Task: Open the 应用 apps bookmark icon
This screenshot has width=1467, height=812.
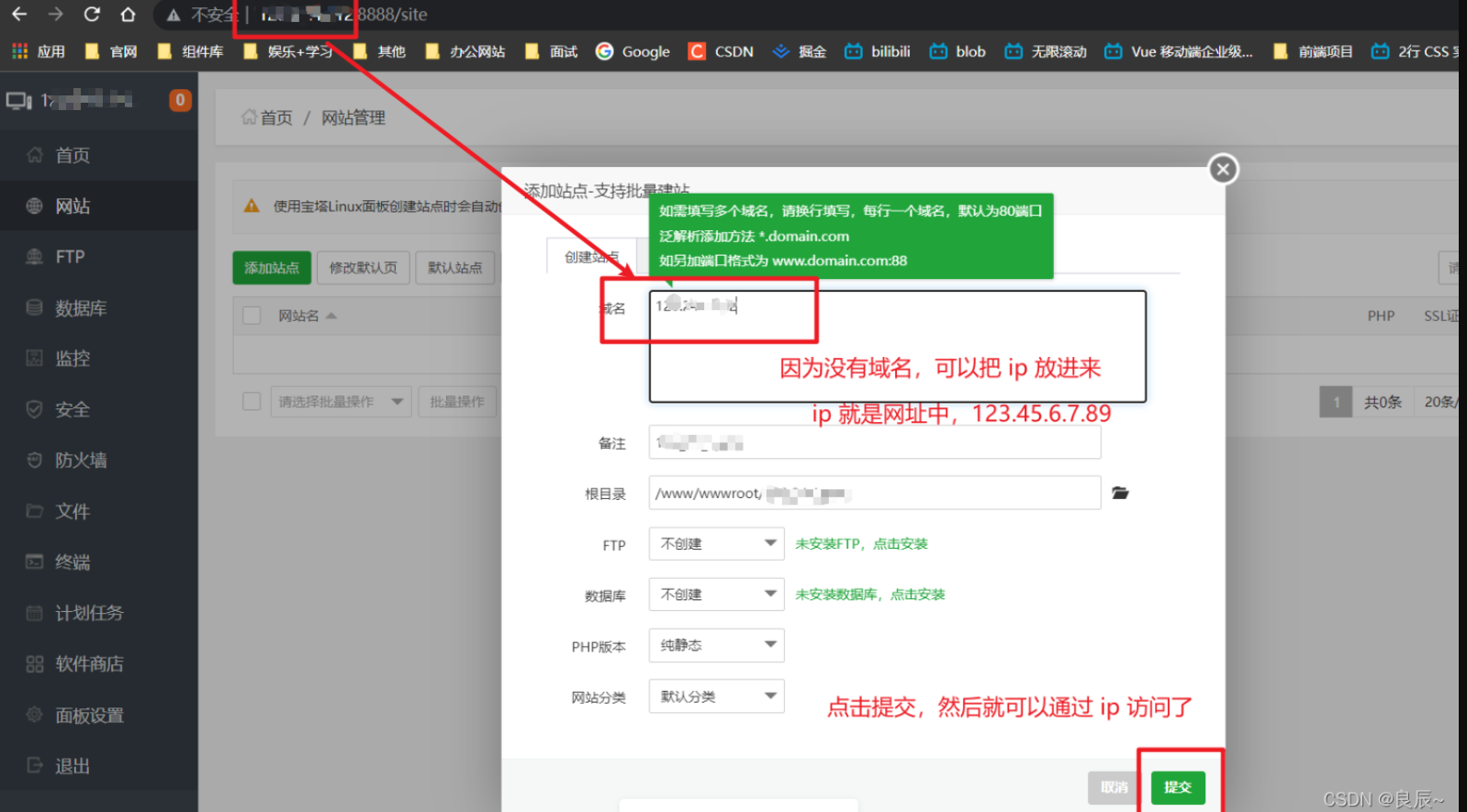Action: (39, 51)
